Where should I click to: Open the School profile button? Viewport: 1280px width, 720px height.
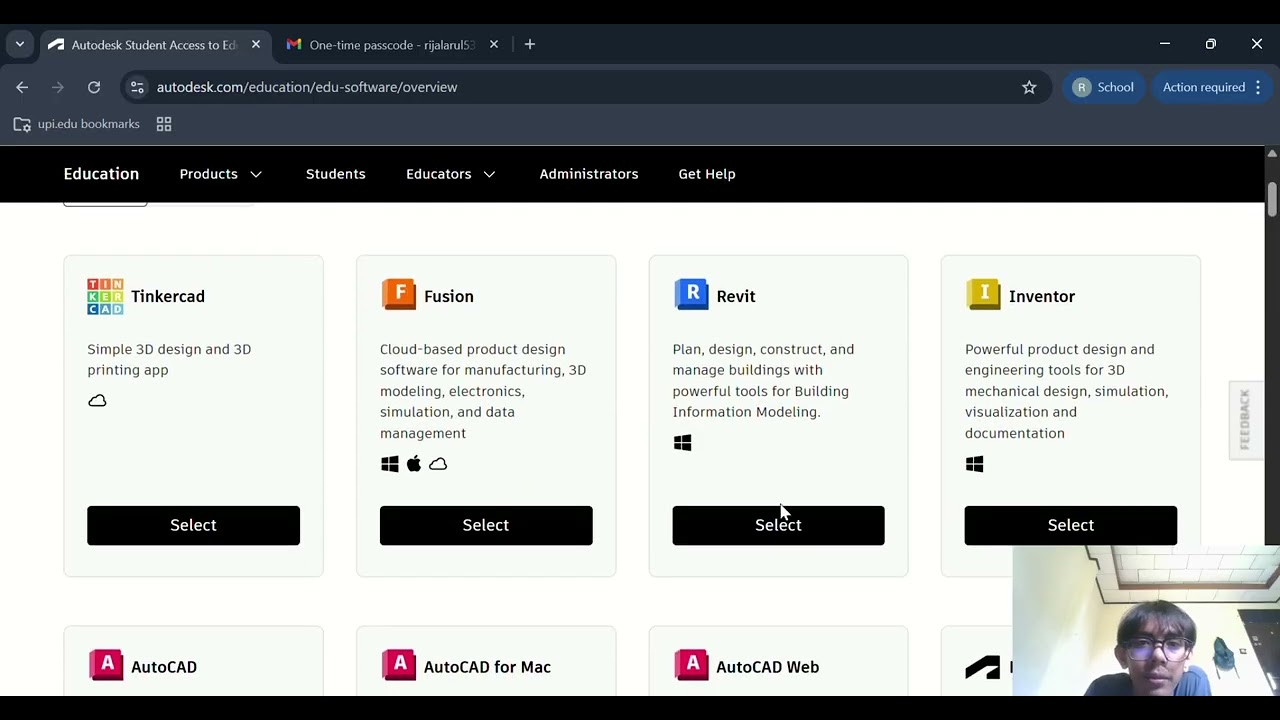(1104, 87)
